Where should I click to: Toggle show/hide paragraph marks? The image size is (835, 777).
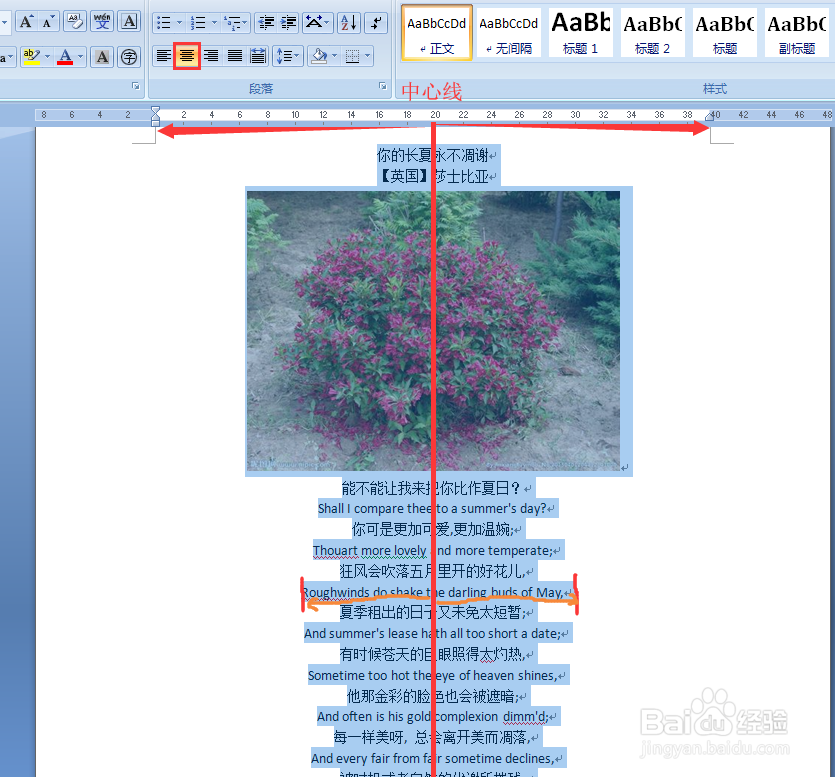coord(376,23)
